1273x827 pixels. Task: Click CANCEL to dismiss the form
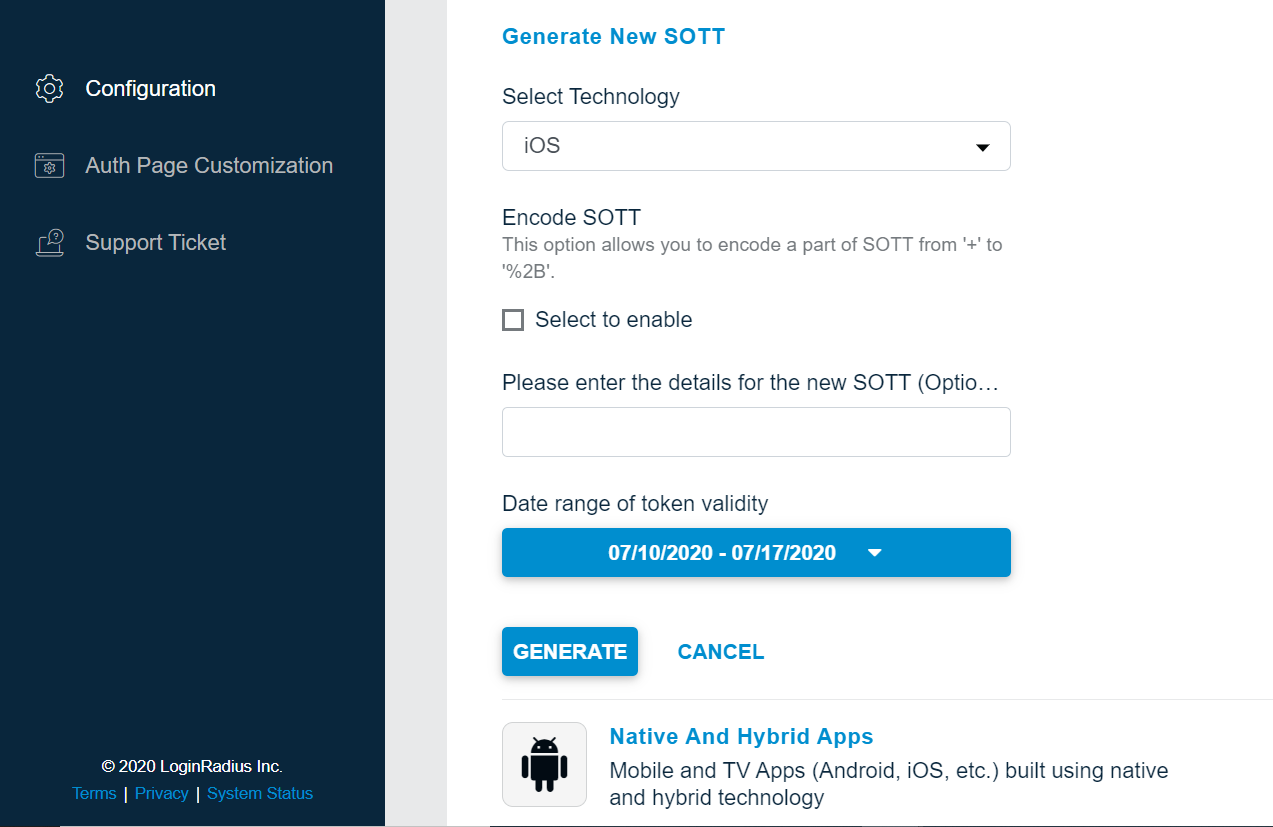tap(720, 651)
